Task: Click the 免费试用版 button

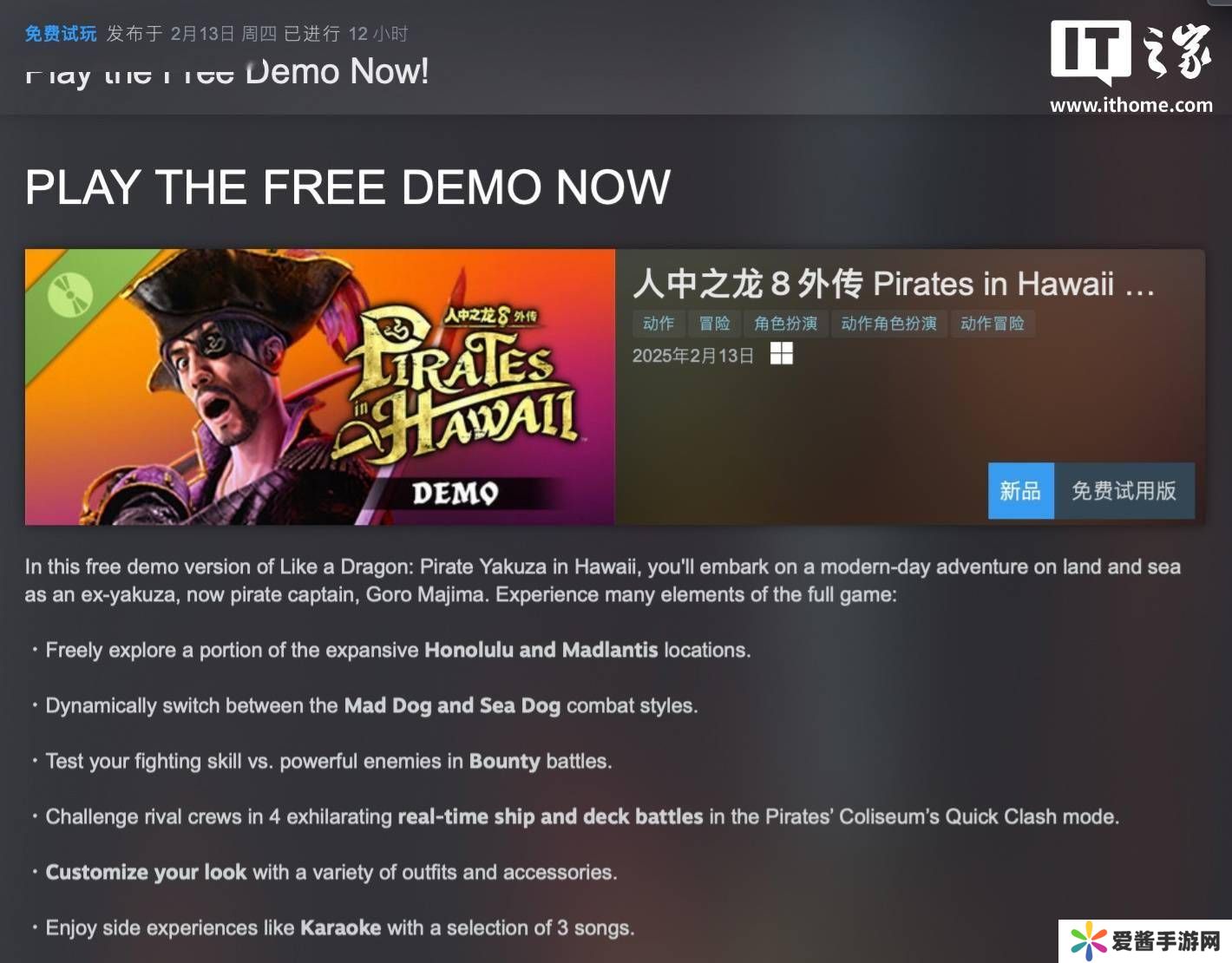Action: coord(1124,491)
